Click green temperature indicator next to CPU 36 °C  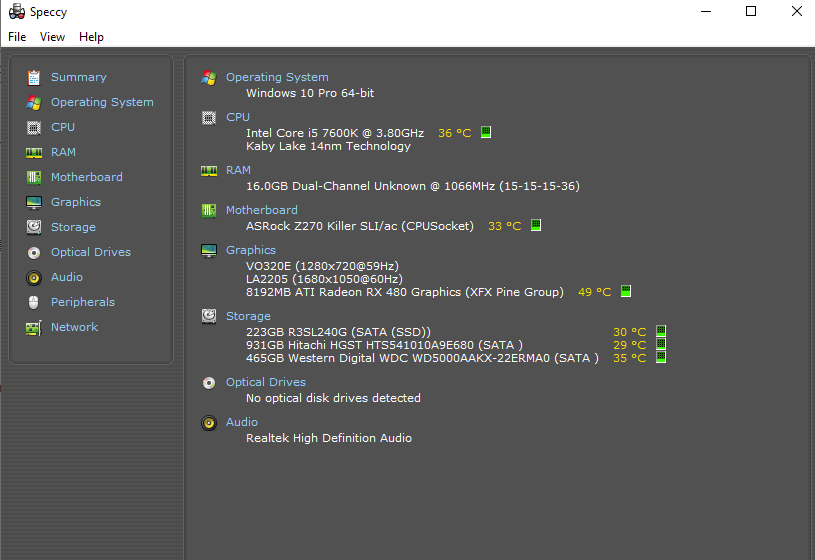(x=486, y=132)
